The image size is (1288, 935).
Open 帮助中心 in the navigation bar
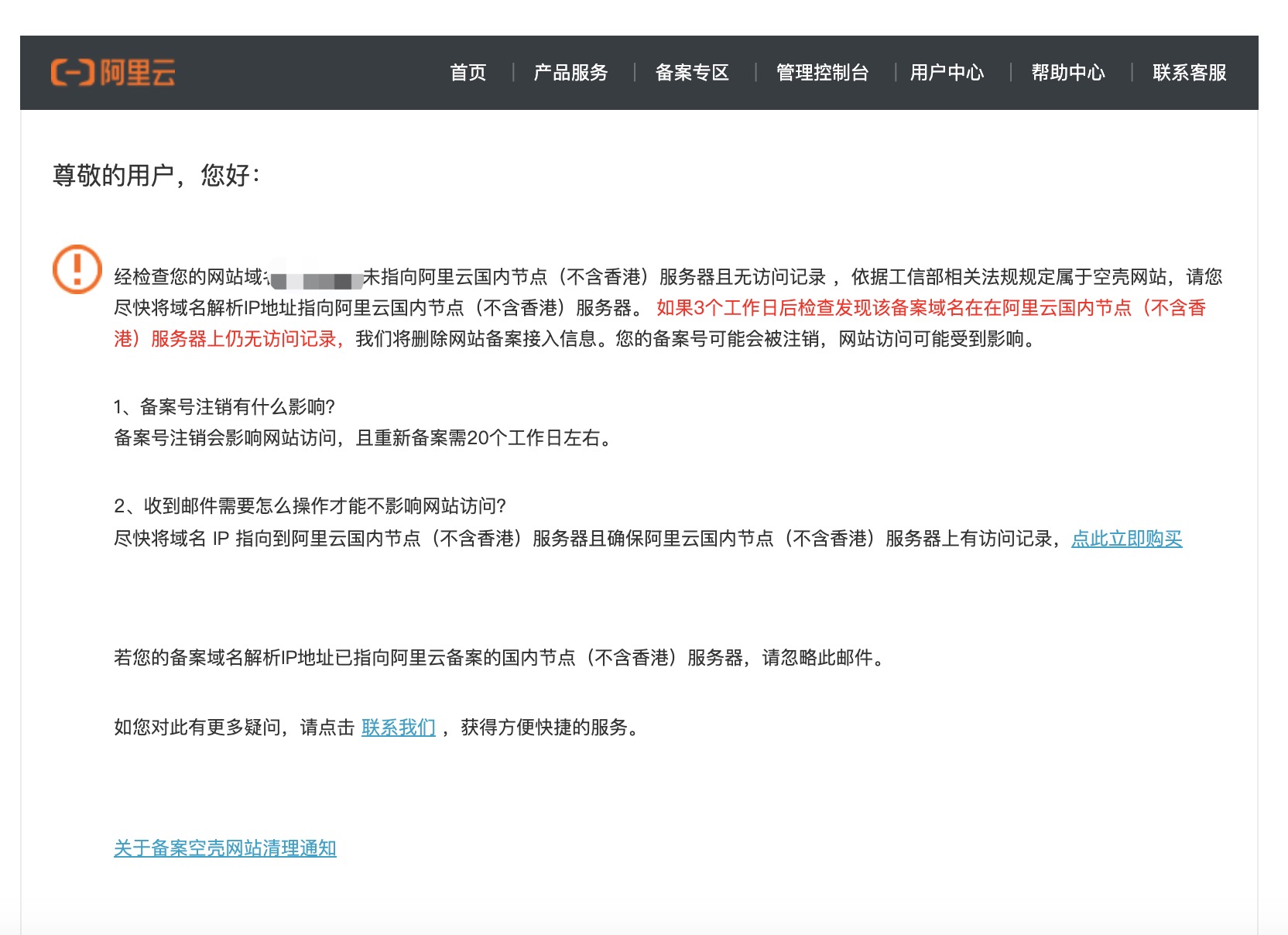[x=1068, y=73]
